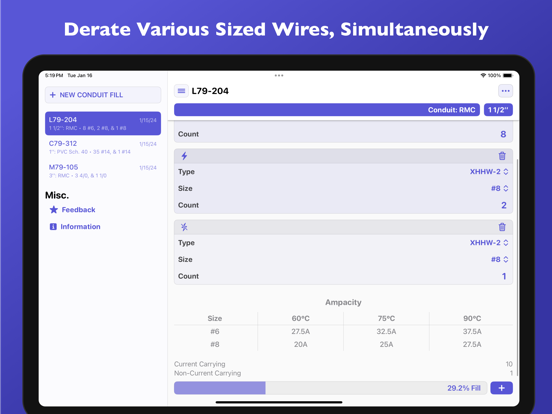Viewport: 552px width, 414px height.
Task: Toggle the crossed lightning bolt non-current icon
Action: 184,227
